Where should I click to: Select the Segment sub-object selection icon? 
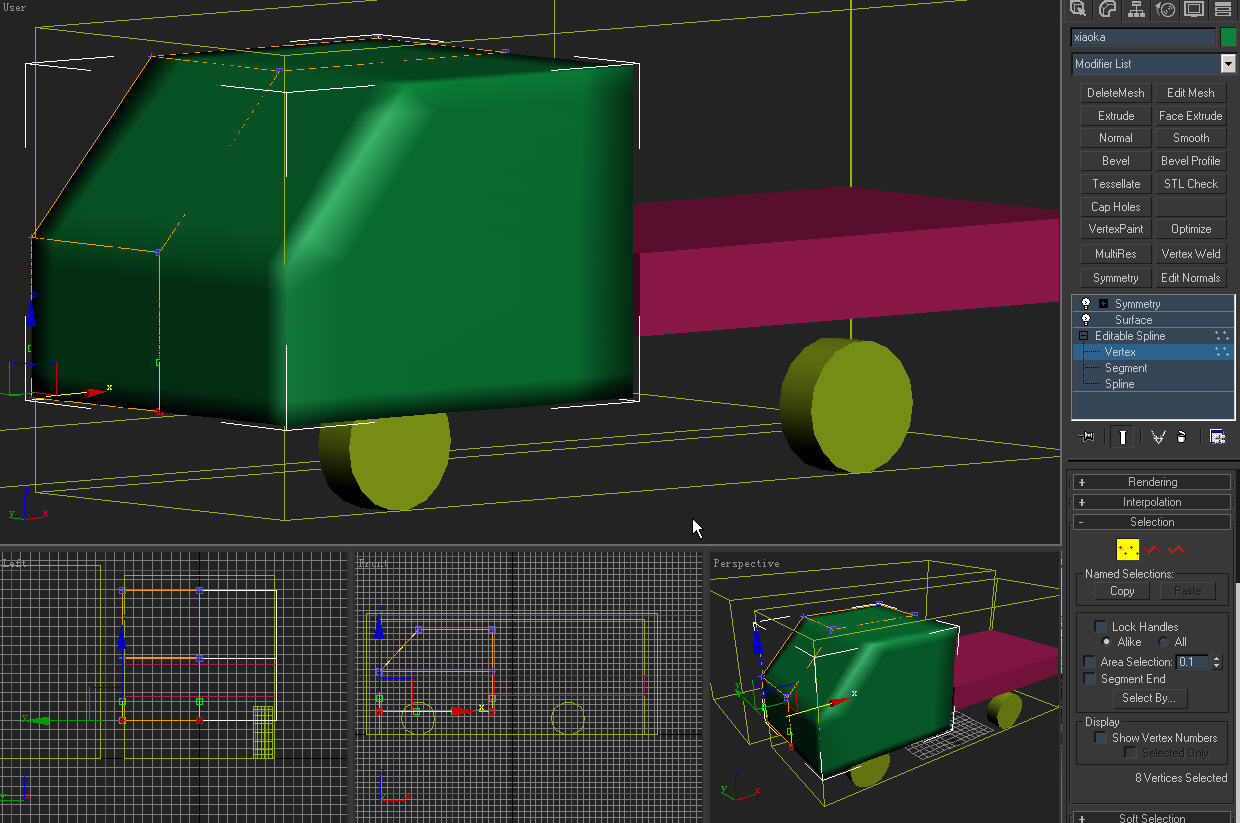pos(1153,549)
